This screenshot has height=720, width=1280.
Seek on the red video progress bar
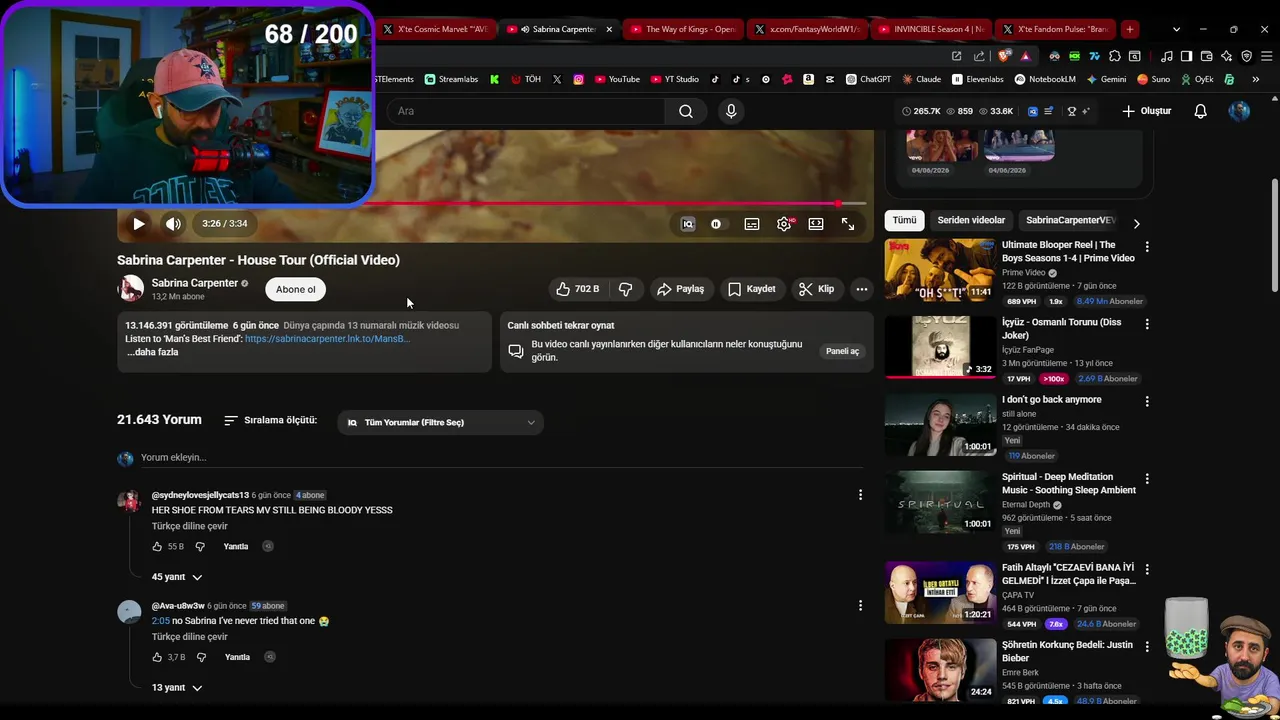tap(620, 204)
